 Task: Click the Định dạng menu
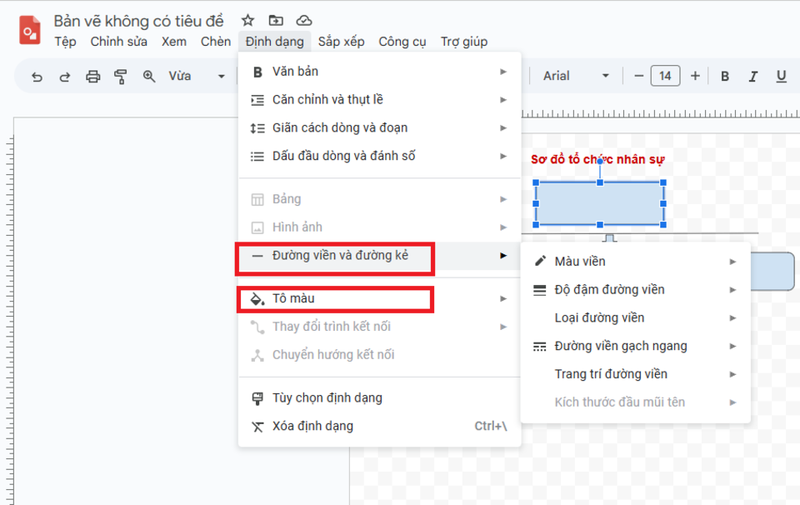pos(274,42)
